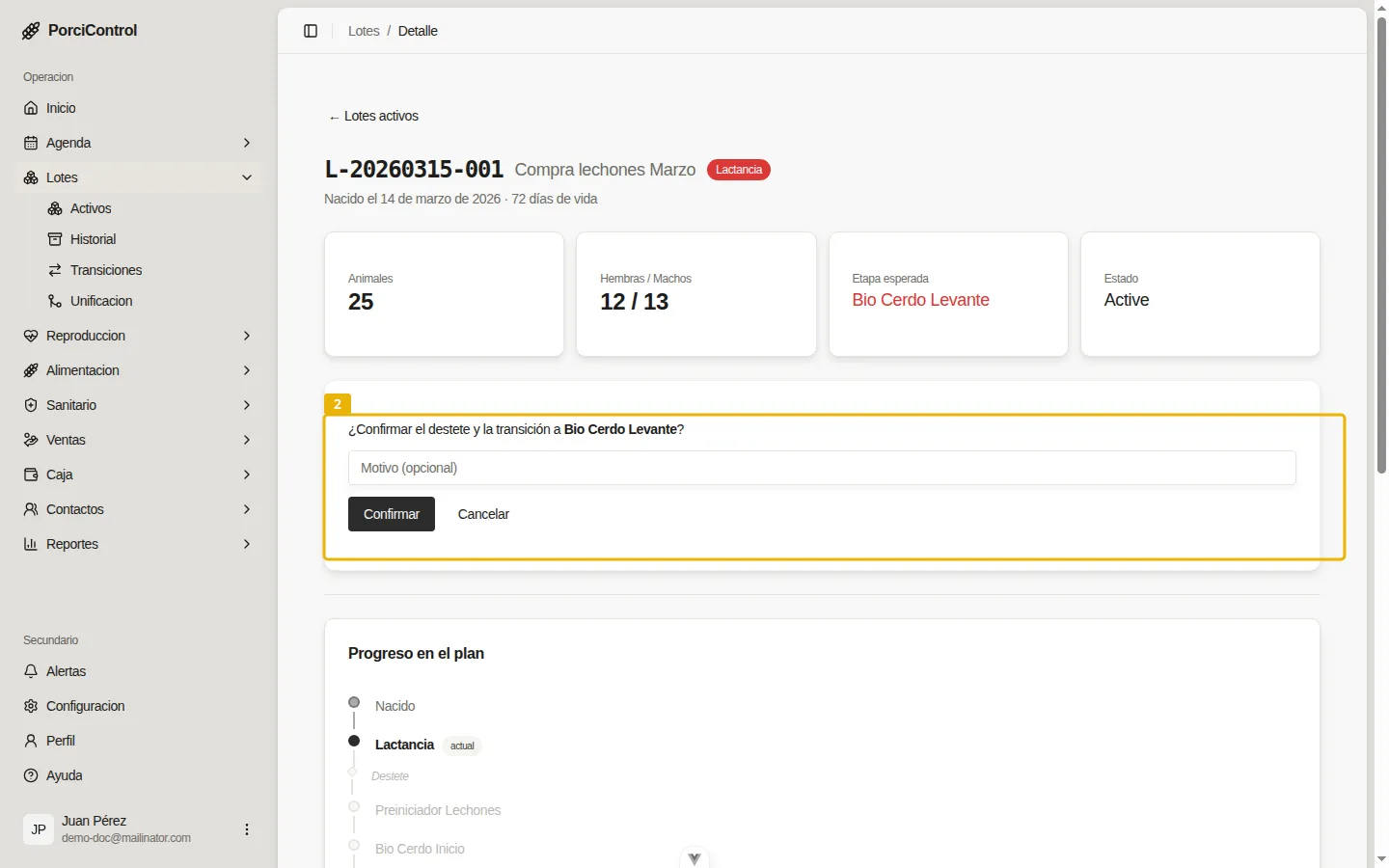Click the Hembras / Machos value 12 / 13
The image size is (1389, 868).
coord(634,302)
